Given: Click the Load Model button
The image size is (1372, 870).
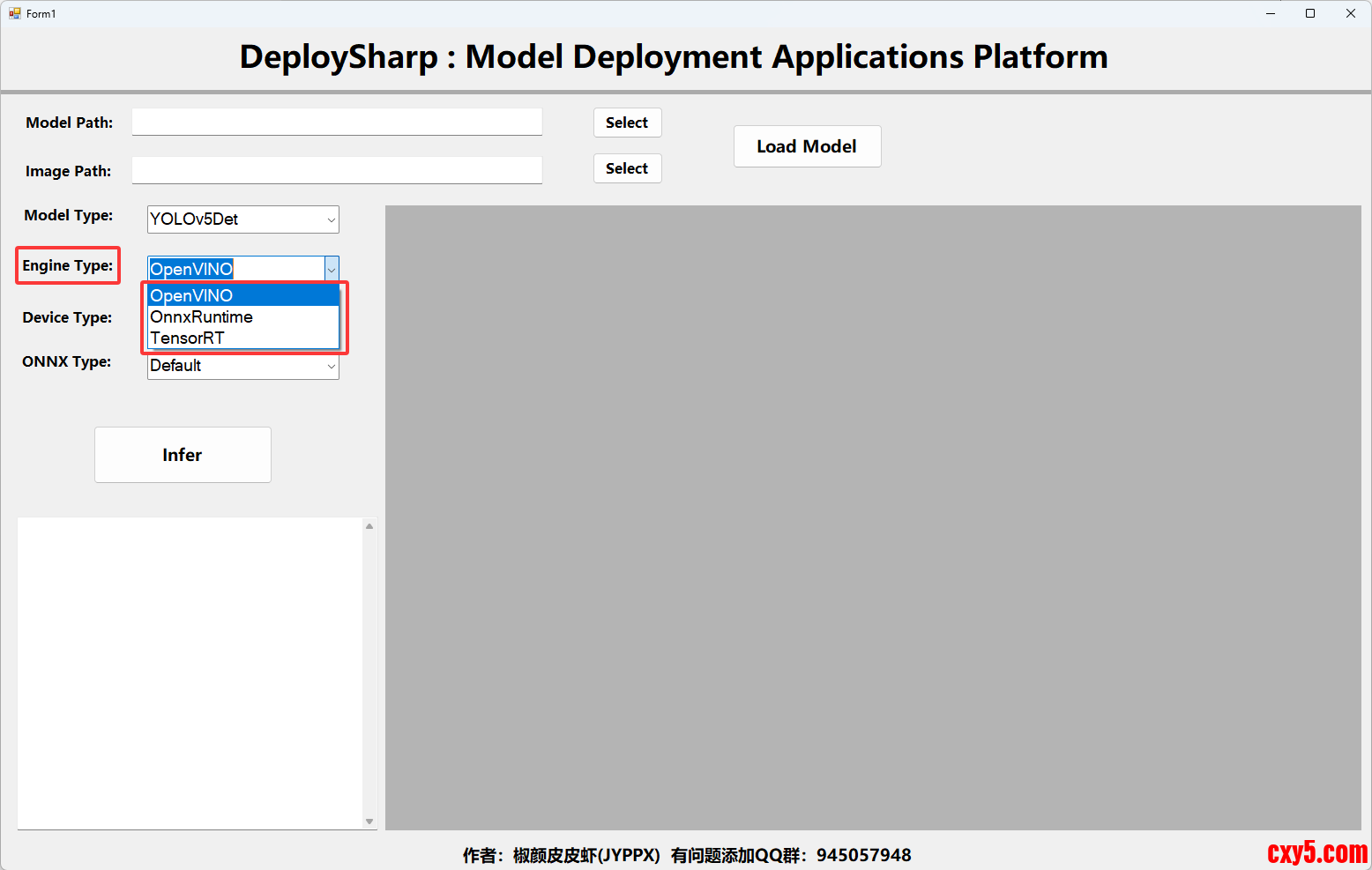Looking at the screenshot, I should click(x=807, y=146).
